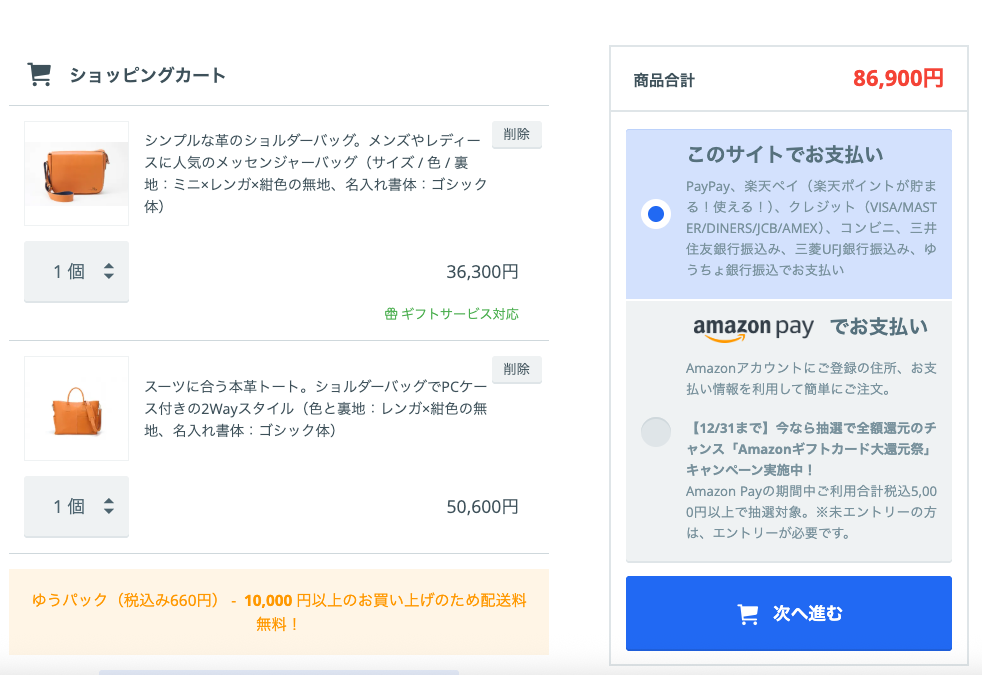Click the shoulder bag product thumbnail
This screenshot has width=982, height=675.
76,173
